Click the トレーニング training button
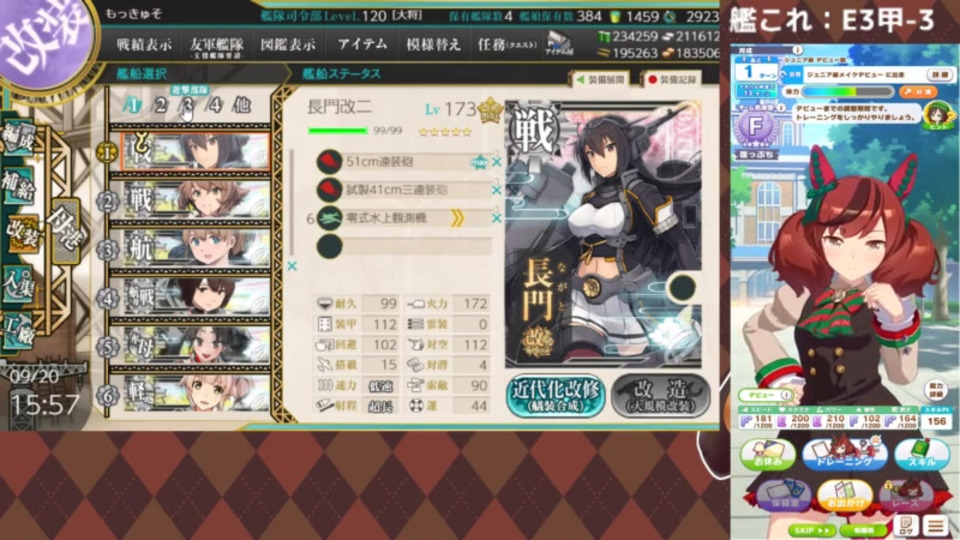Screen dimensions: 960x540 (x=844, y=454)
